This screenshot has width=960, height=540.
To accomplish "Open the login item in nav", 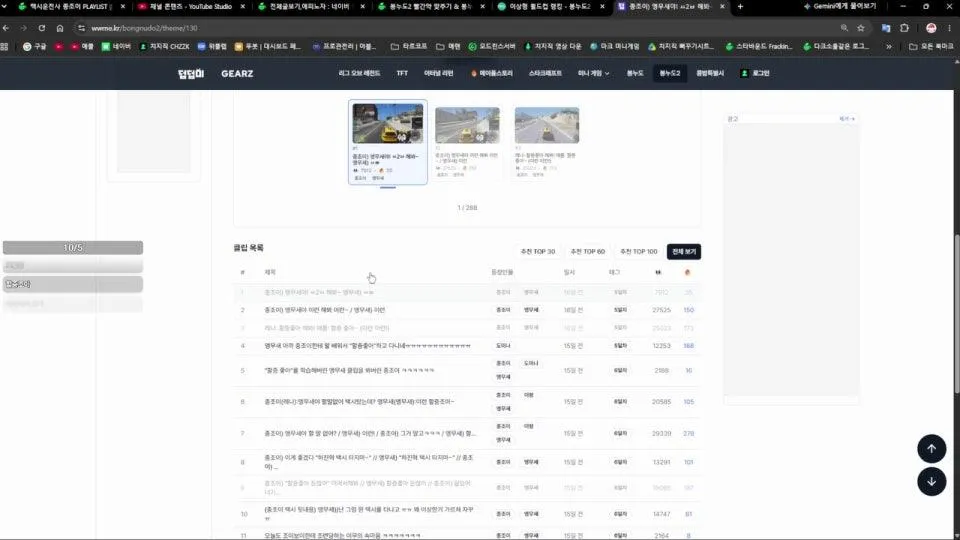I will click(x=756, y=73).
